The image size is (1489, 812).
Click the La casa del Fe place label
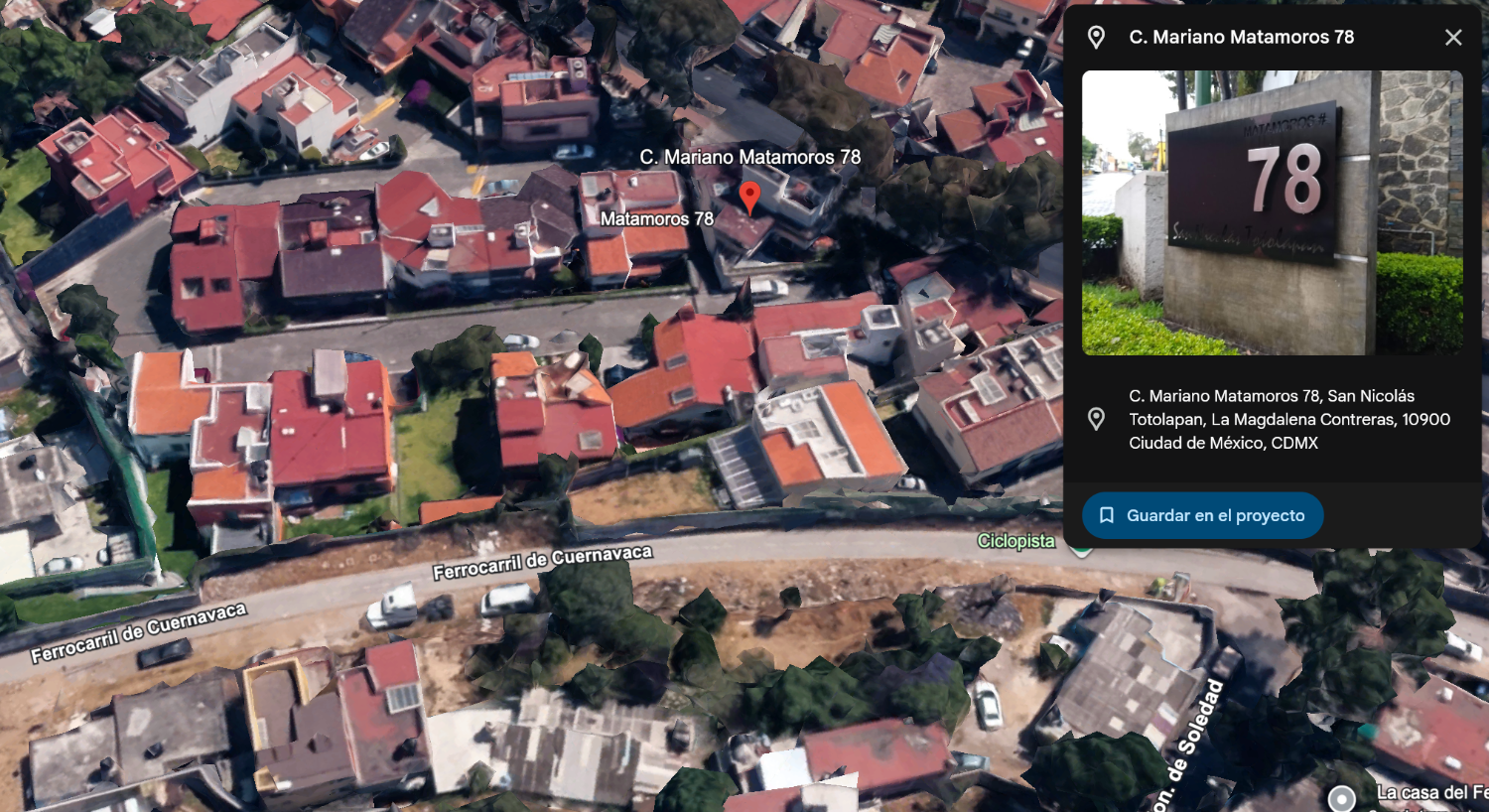click(1432, 792)
